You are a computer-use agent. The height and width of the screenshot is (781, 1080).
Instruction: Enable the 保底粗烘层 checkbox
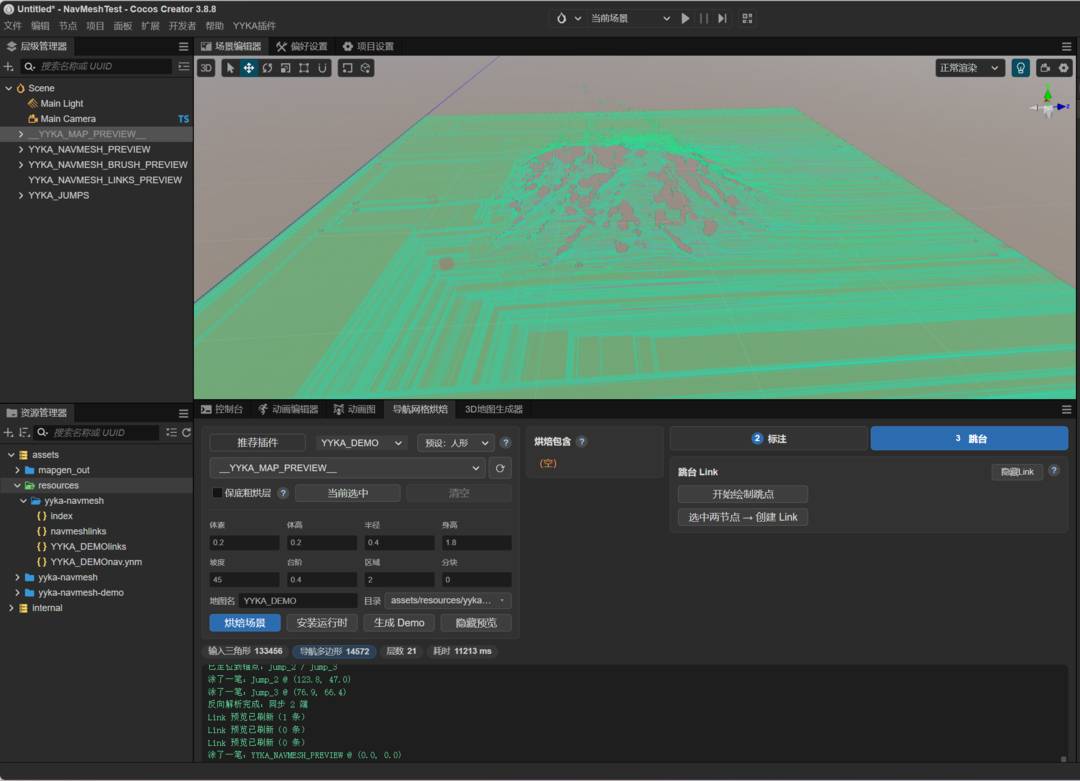[218, 493]
